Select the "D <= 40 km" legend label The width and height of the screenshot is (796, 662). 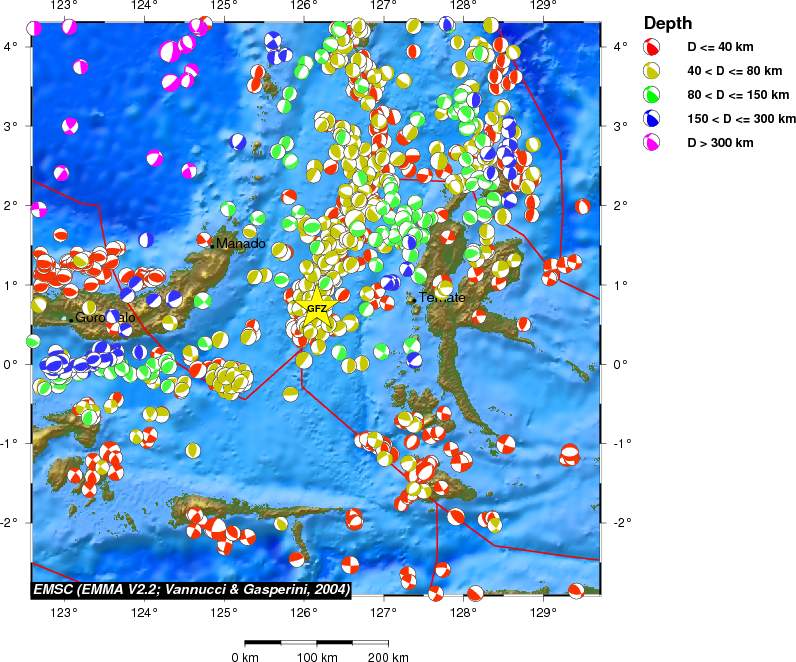[723, 47]
